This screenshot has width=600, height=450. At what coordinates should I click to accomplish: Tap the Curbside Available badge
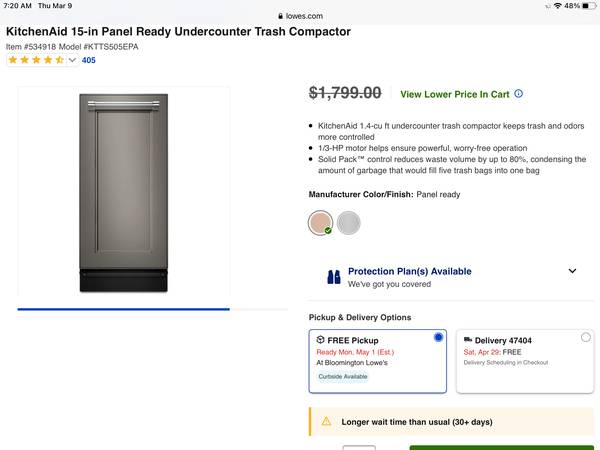coord(343,377)
